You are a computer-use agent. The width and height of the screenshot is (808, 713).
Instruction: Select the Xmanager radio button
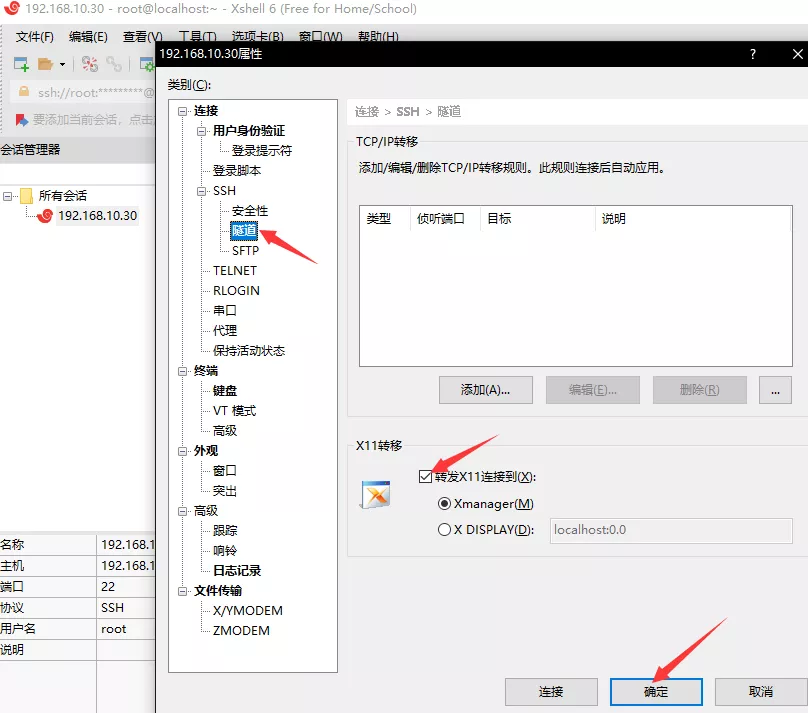[444, 503]
